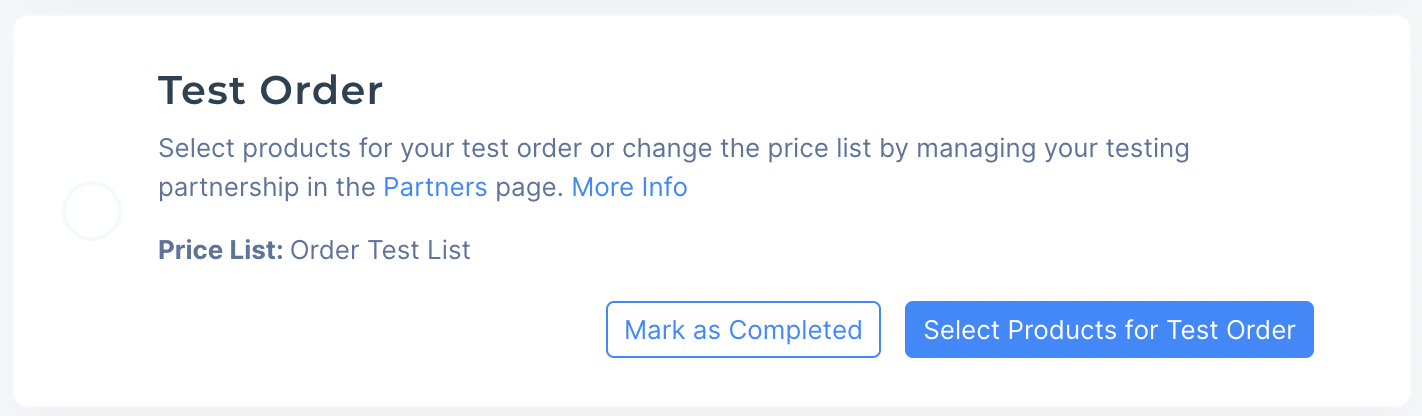Click the empty step completion circle
The width and height of the screenshot is (1422, 416).
(92, 212)
